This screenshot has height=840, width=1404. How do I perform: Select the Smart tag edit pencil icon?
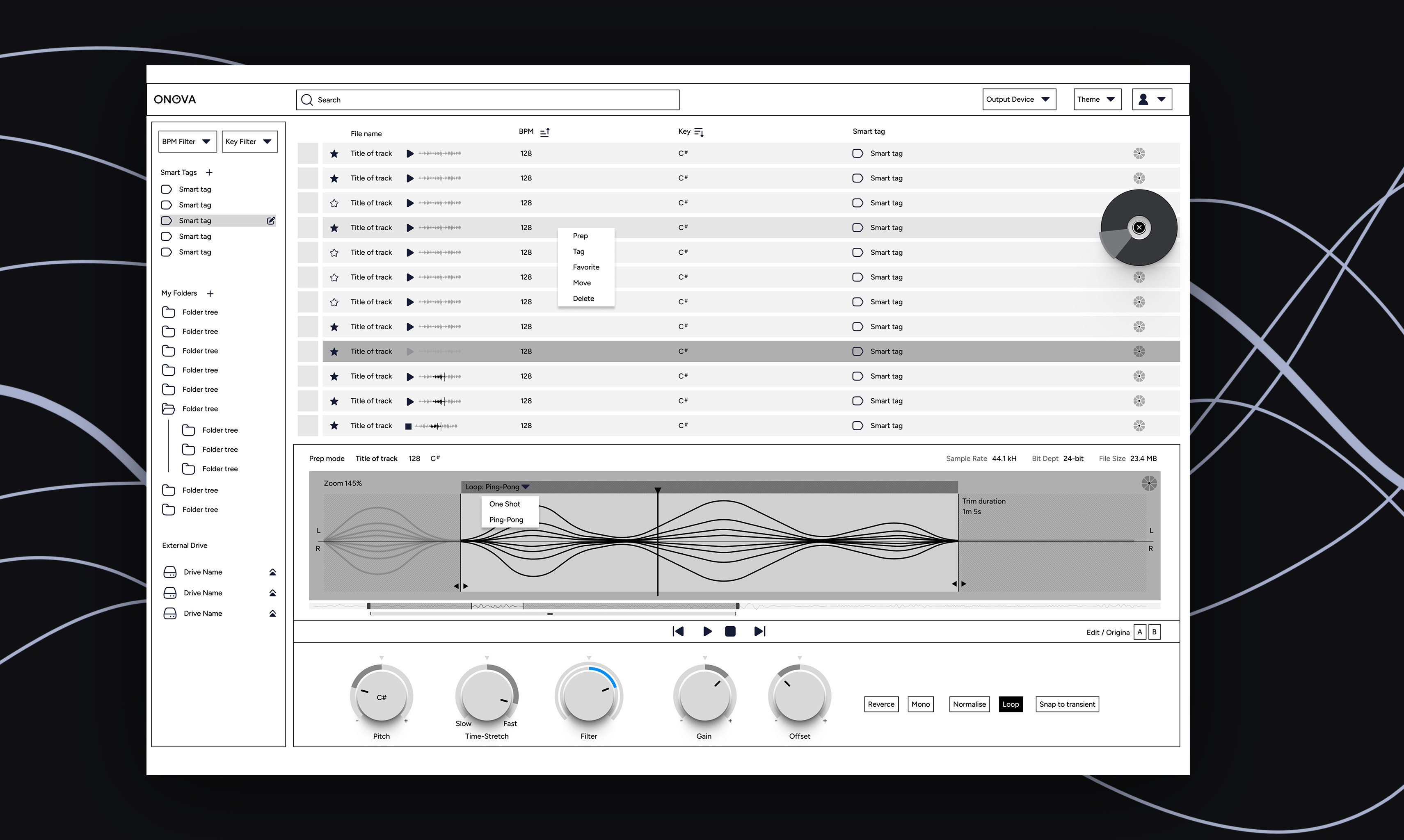[x=271, y=221]
